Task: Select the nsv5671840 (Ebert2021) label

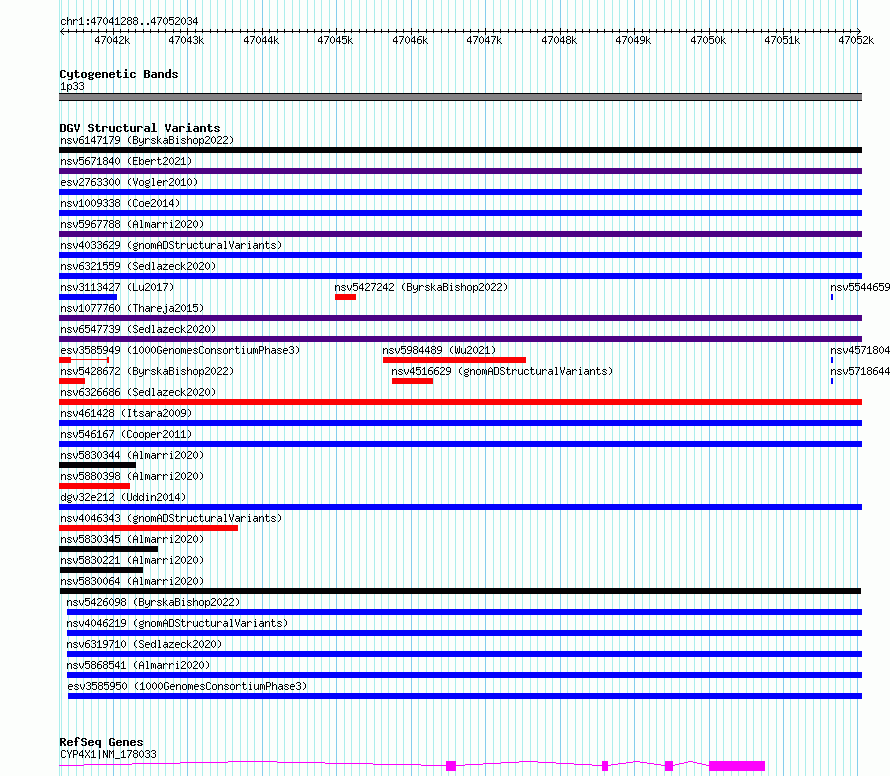Action: [x=126, y=161]
